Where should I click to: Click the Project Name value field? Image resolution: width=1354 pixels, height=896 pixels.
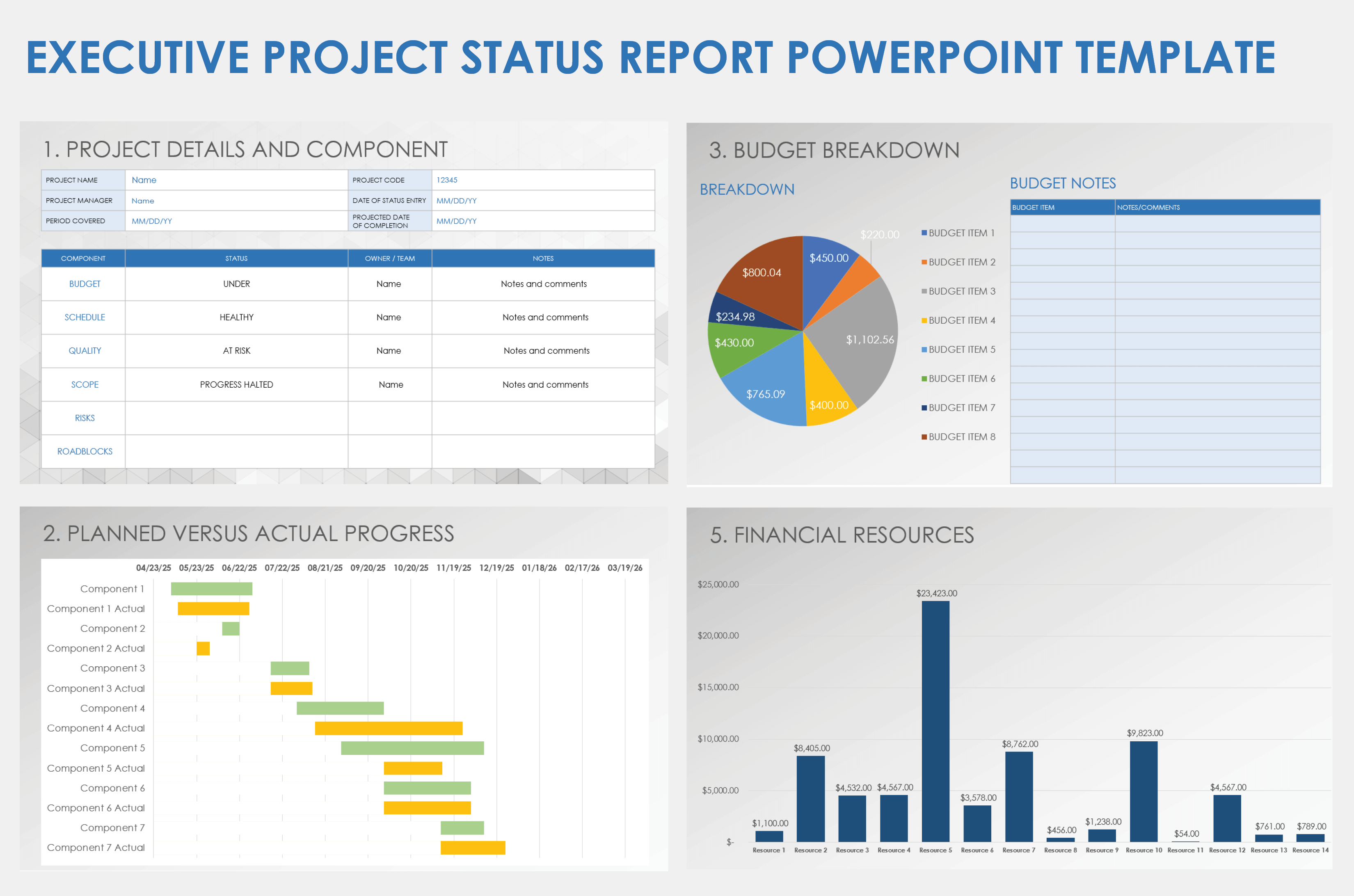236,180
